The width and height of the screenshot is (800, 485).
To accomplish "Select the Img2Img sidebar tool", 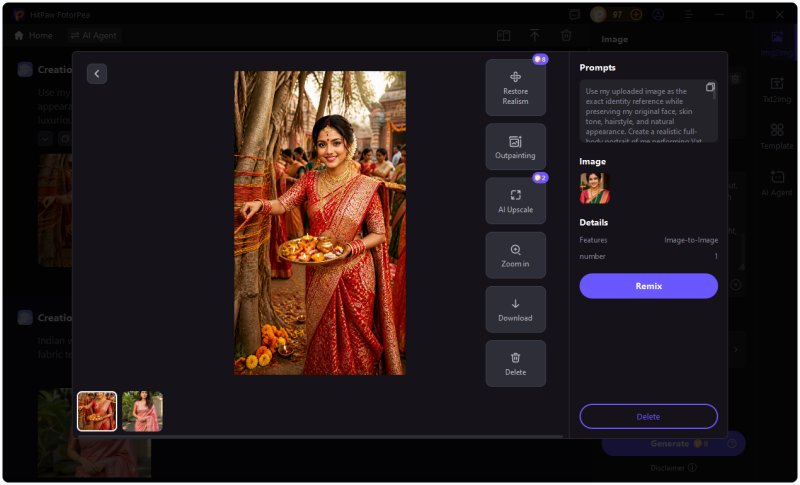I will [x=777, y=43].
